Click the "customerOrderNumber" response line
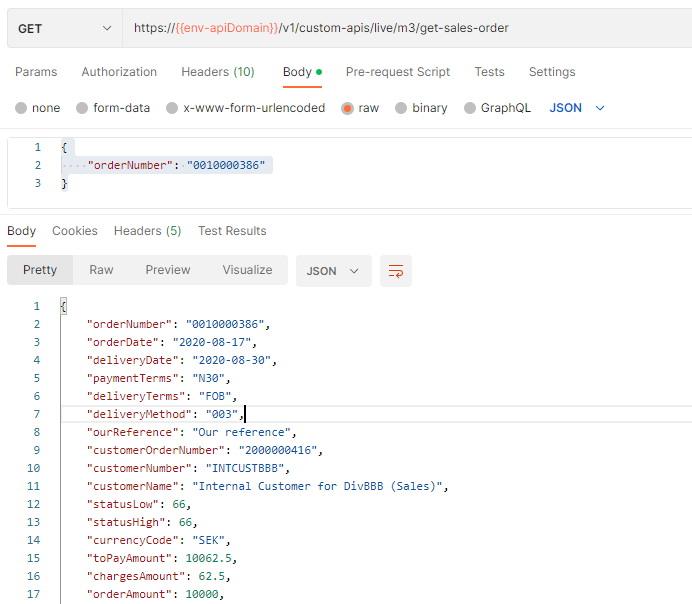 pos(205,450)
